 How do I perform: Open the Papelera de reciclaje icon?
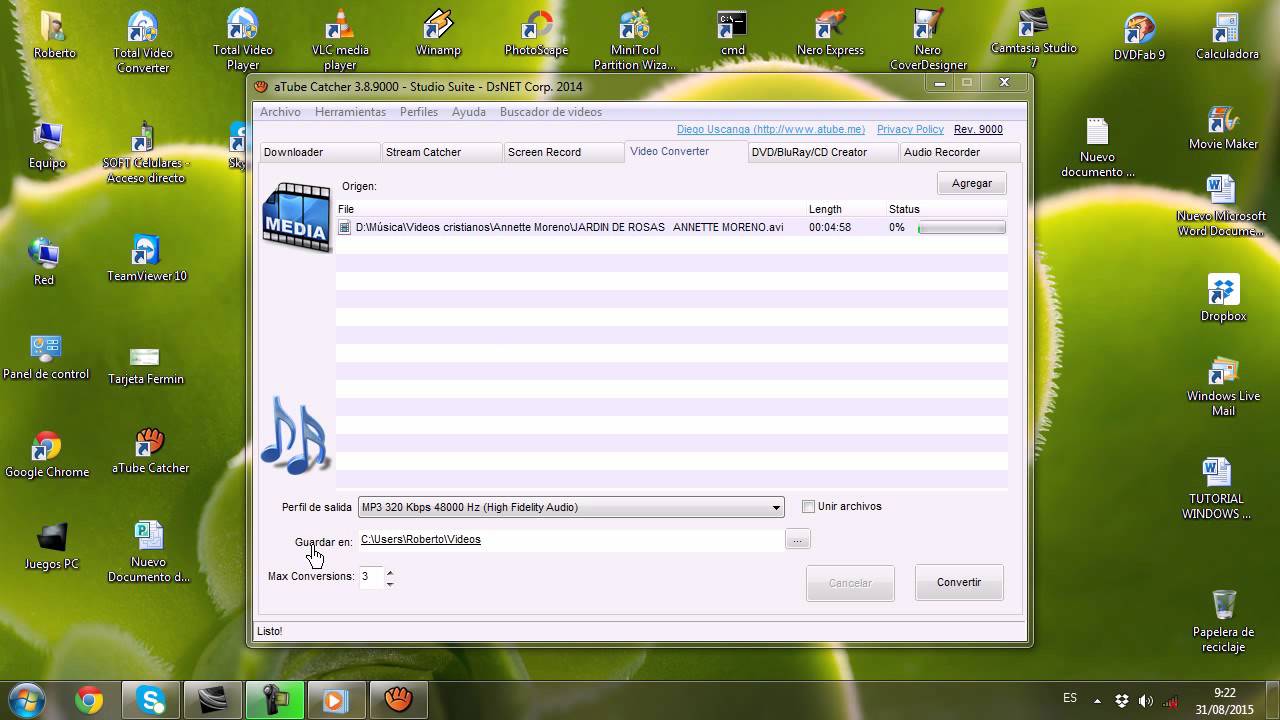click(1223, 621)
